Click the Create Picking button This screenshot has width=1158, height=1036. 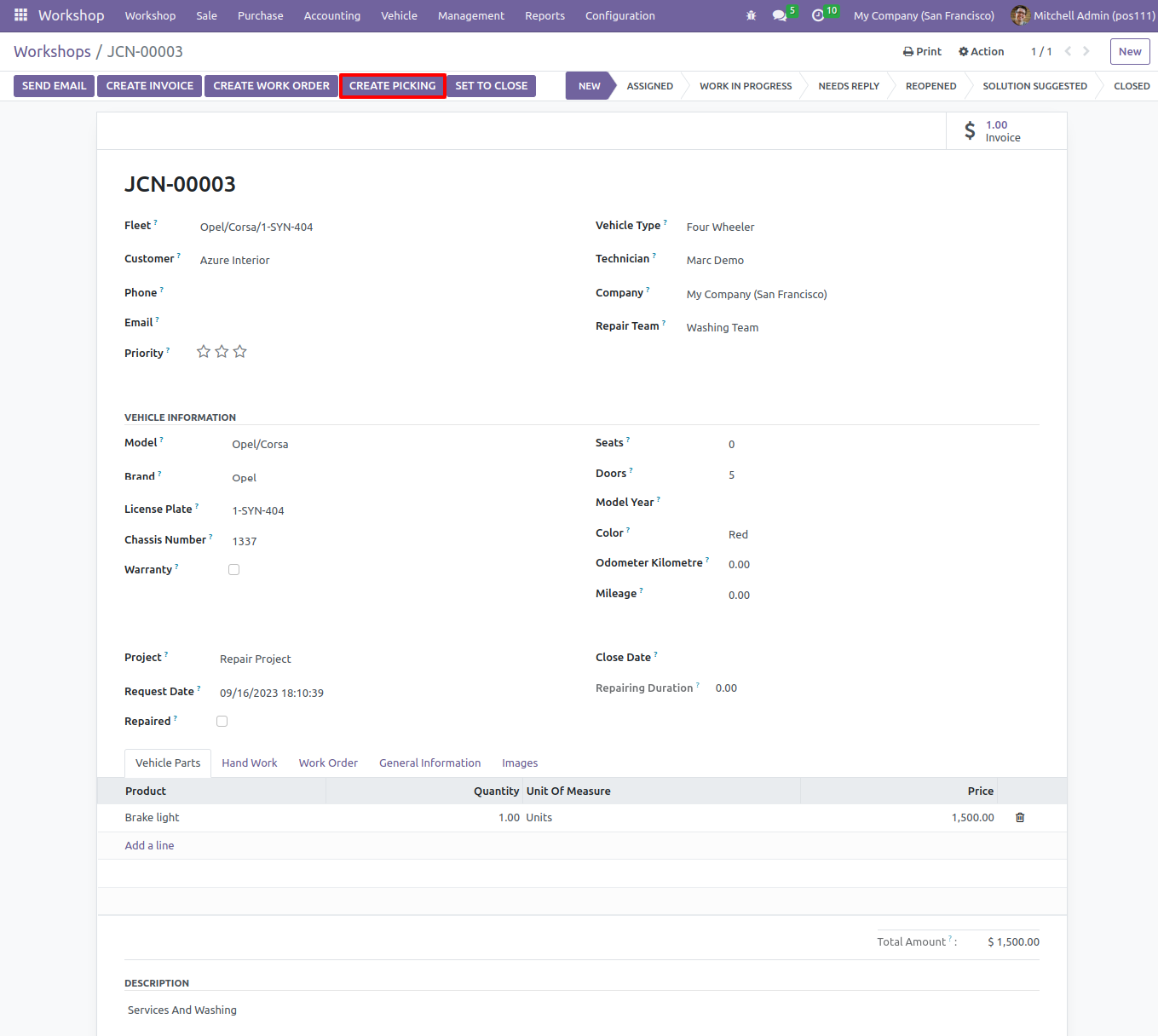point(393,86)
